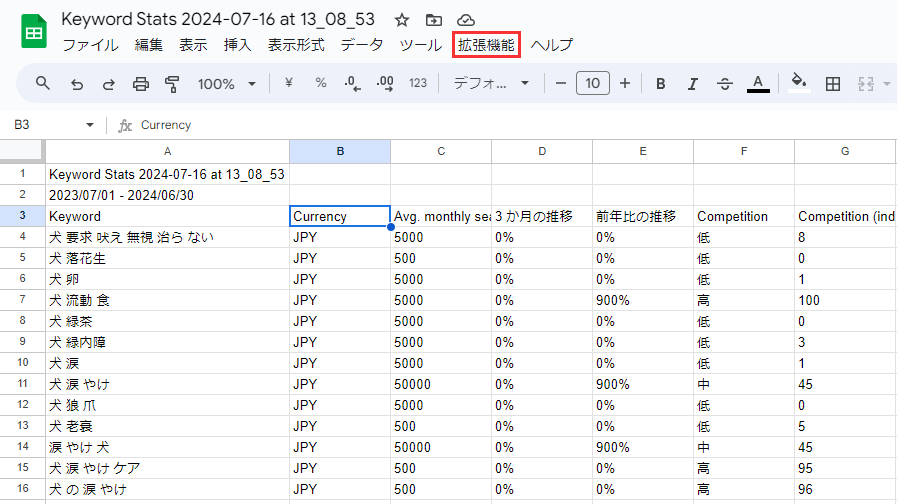
Task: Click the print icon
Action: (x=141, y=84)
